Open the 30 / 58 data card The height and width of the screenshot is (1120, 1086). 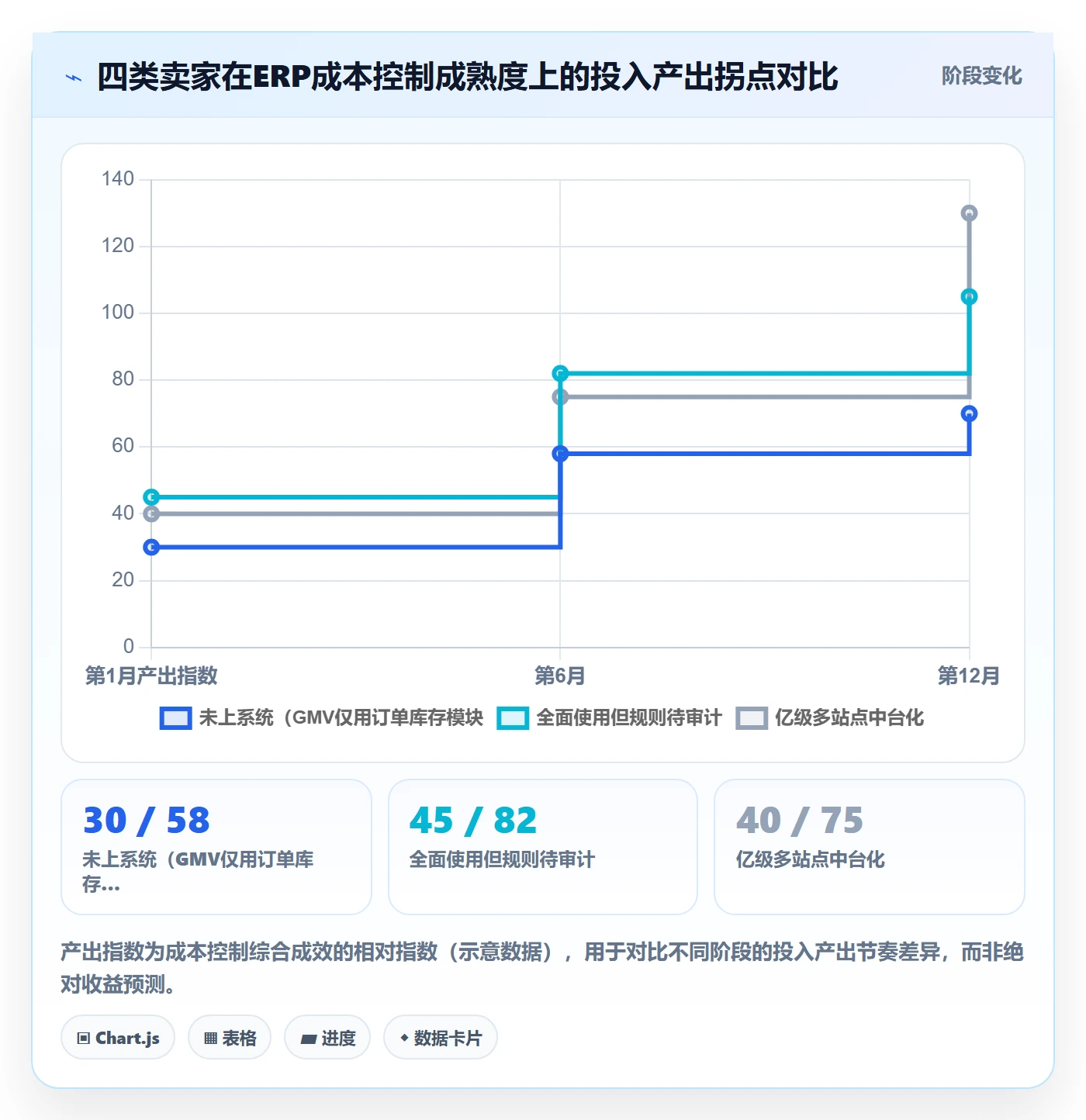[x=216, y=847]
